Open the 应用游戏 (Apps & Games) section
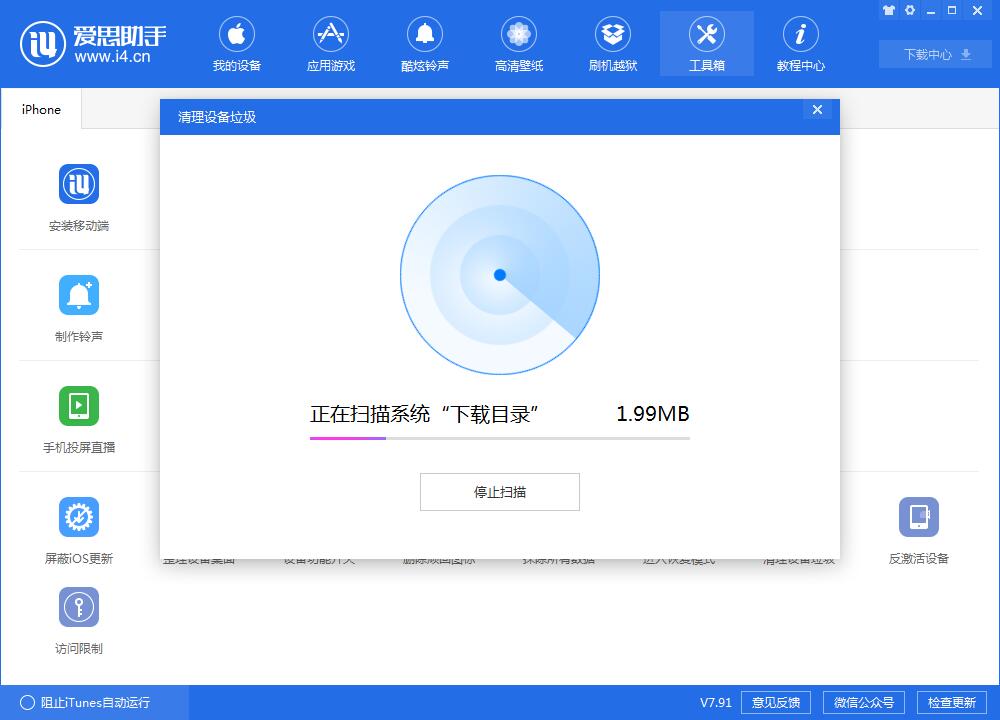Screen dimensions: 1000x720 pos(330,43)
